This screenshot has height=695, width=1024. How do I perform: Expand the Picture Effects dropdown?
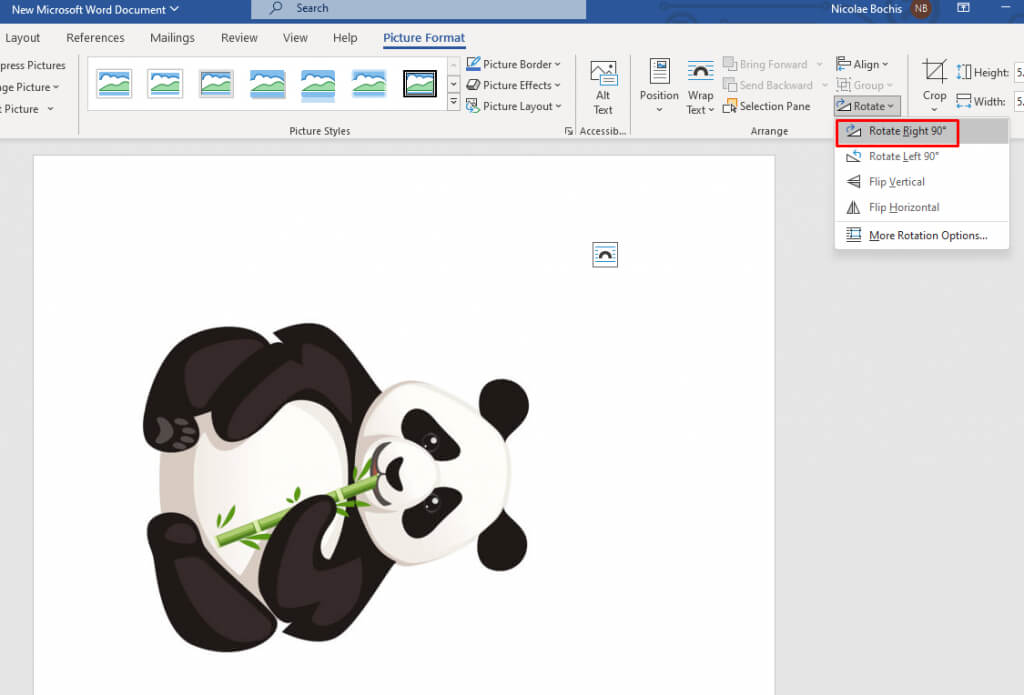[515, 85]
